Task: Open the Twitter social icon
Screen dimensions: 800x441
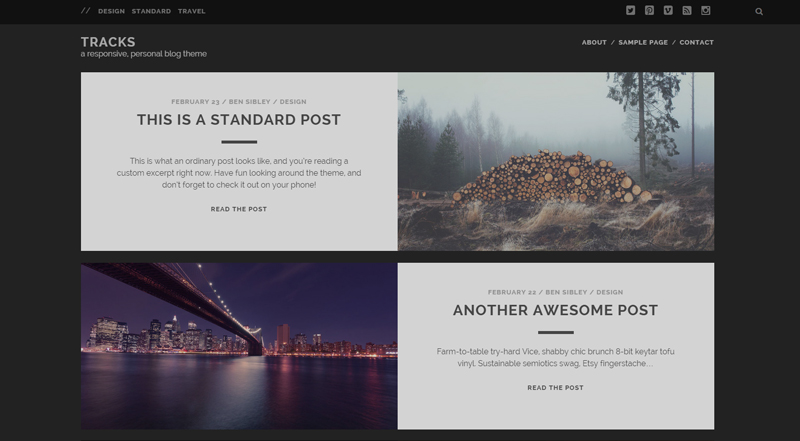Action: [630, 11]
